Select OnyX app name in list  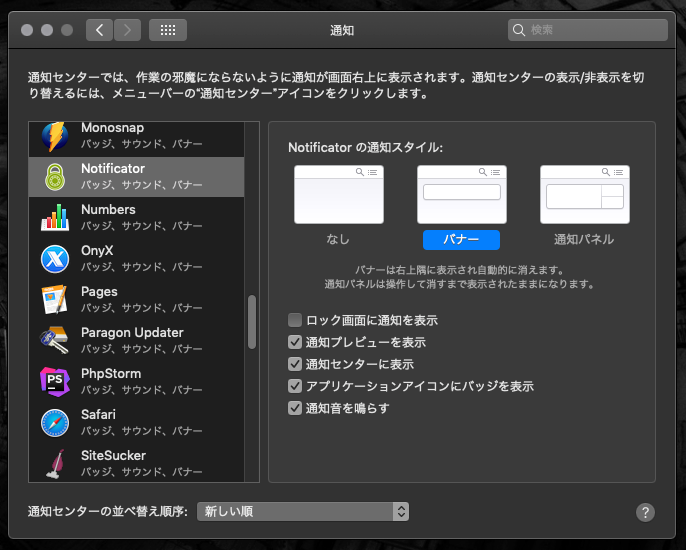click(97, 251)
